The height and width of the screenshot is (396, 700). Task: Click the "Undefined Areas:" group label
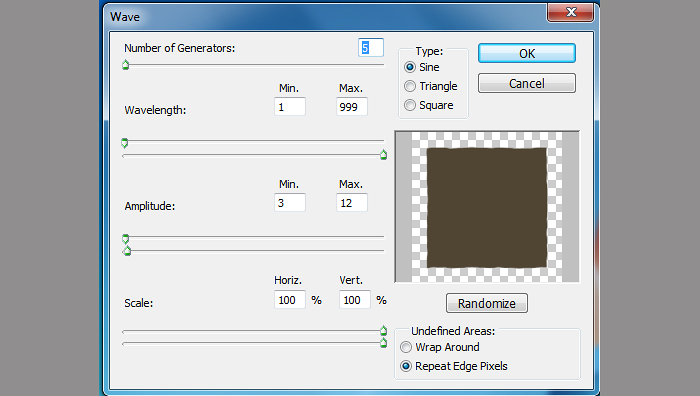(x=453, y=331)
